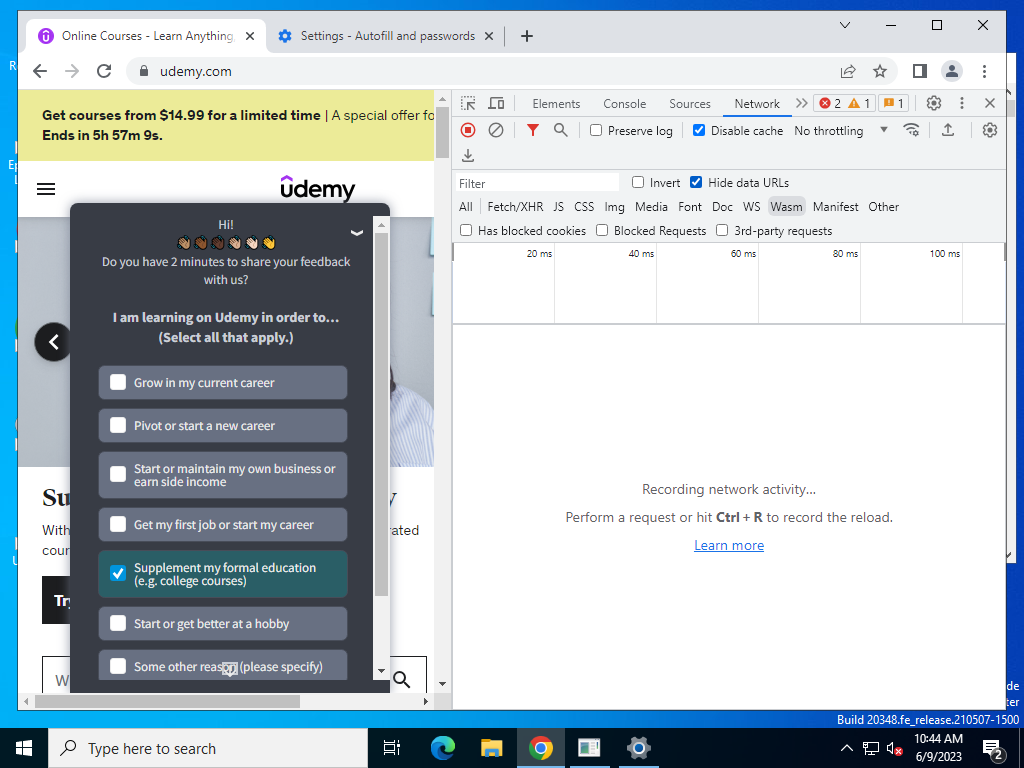Open File Explorer from the taskbar
The height and width of the screenshot is (768, 1024).
[x=491, y=748]
